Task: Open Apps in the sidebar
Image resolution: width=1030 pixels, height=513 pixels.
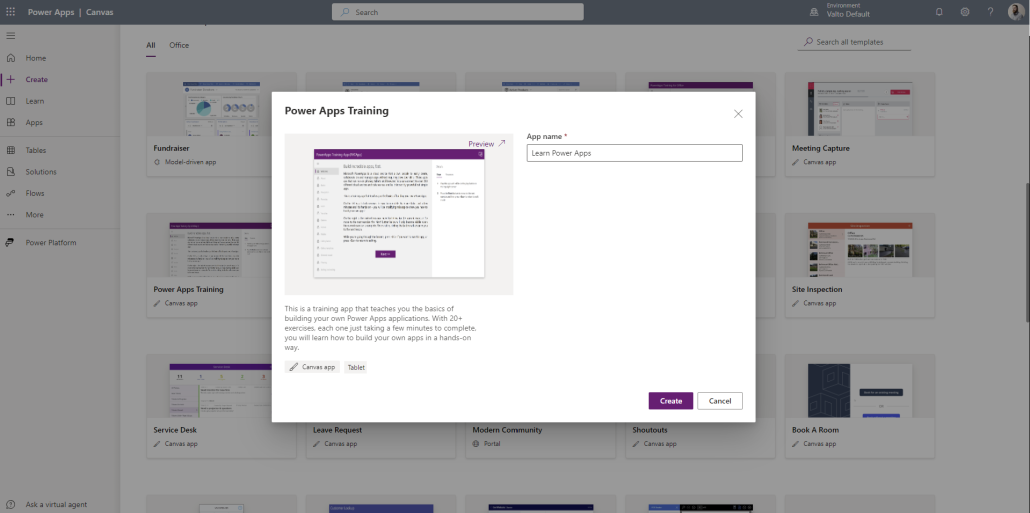Action: (x=34, y=122)
